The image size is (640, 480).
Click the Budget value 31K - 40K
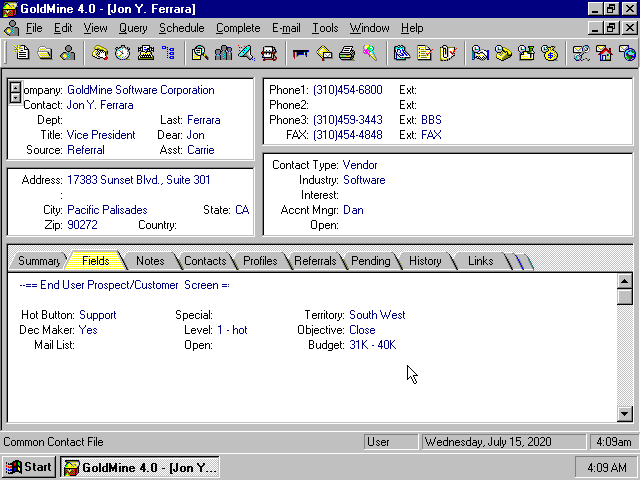[373, 345]
